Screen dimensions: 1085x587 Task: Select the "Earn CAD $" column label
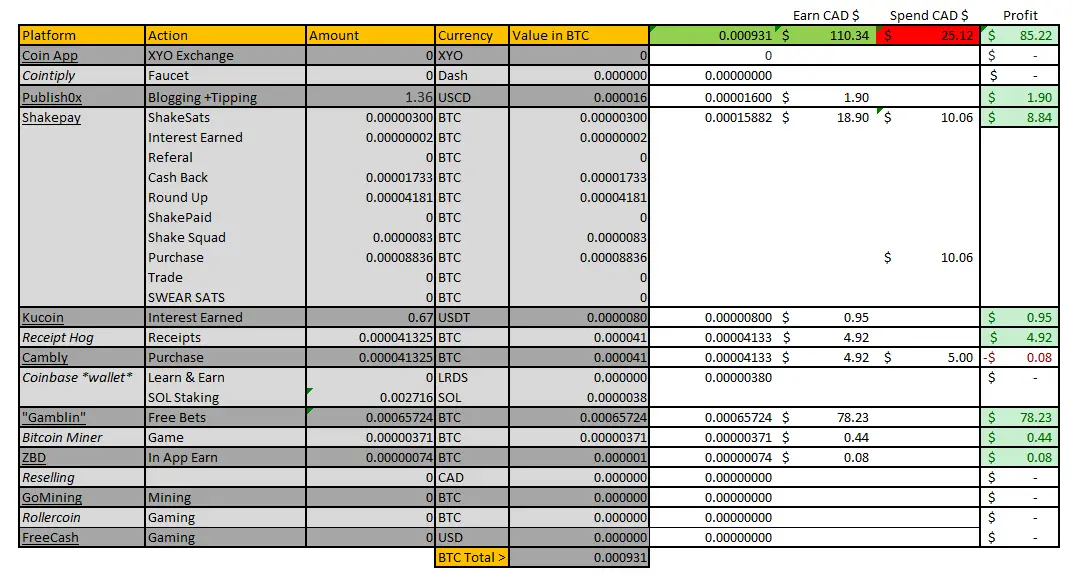[x=826, y=15]
